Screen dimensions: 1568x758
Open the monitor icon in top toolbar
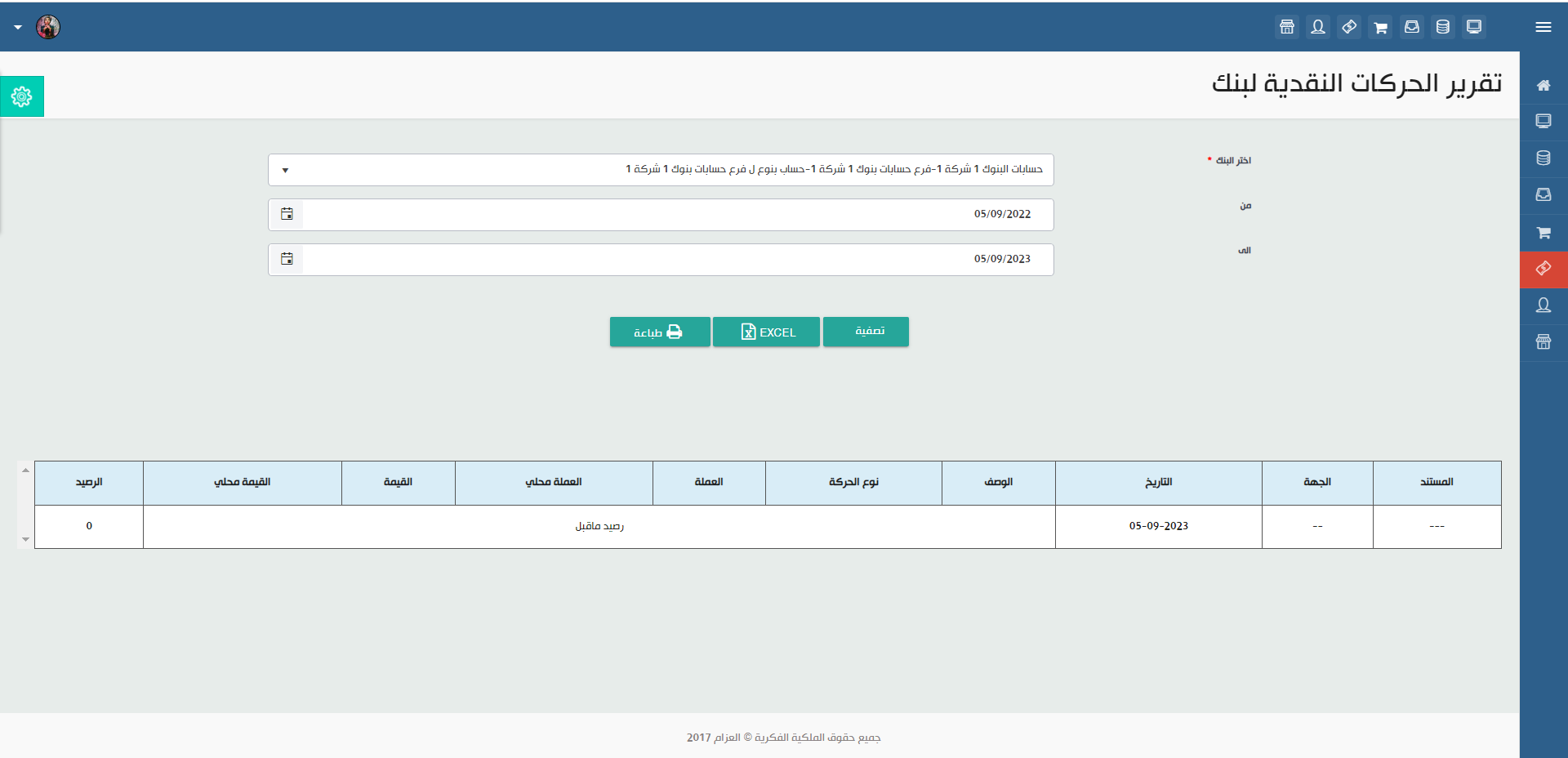tap(1474, 27)
